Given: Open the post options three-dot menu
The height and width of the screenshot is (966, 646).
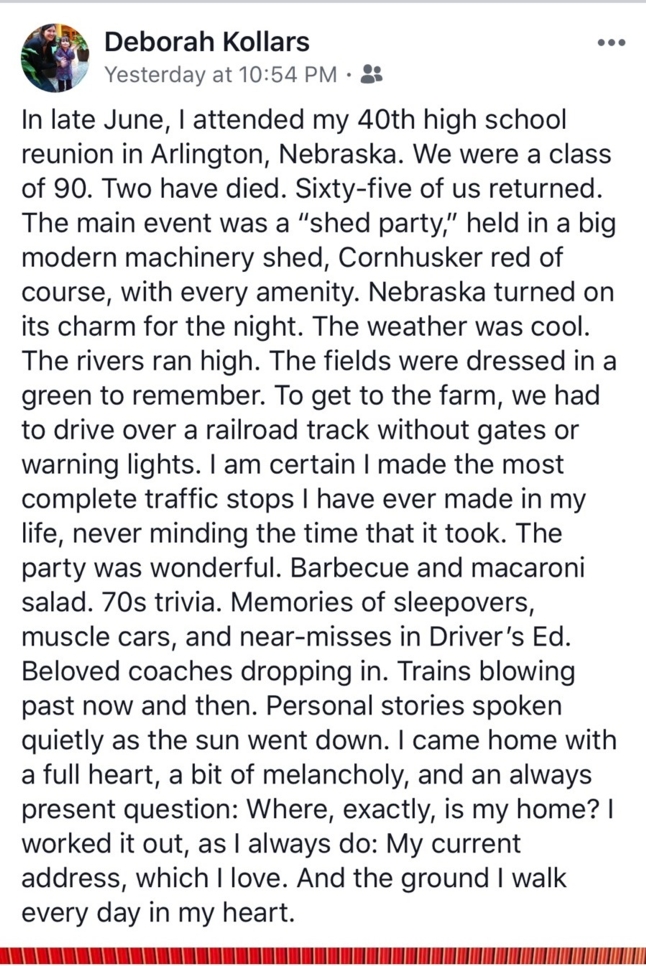Looking at the screenshot, I should 611,43.
